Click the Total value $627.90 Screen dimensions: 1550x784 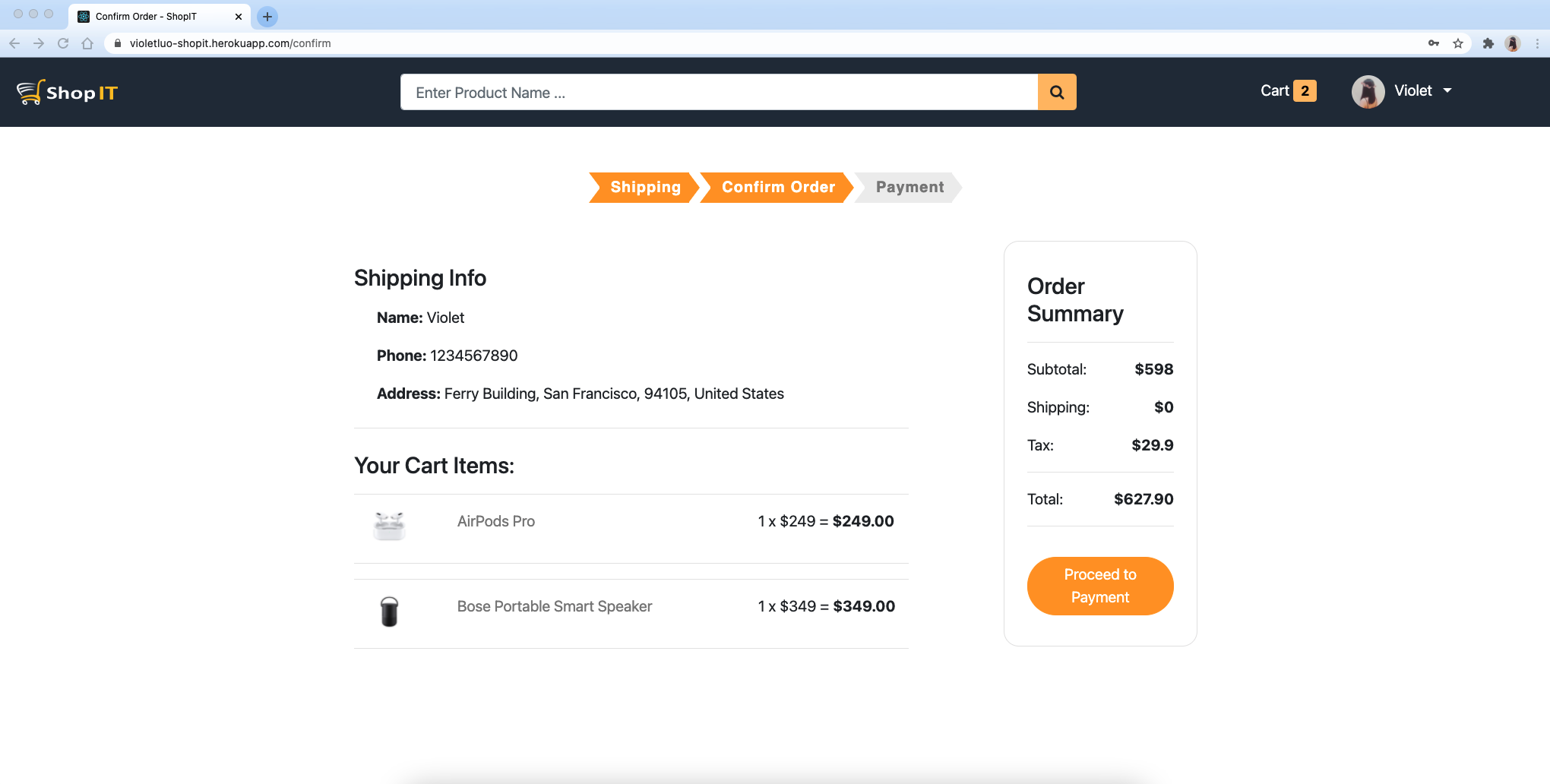(x=1144, y=499)
